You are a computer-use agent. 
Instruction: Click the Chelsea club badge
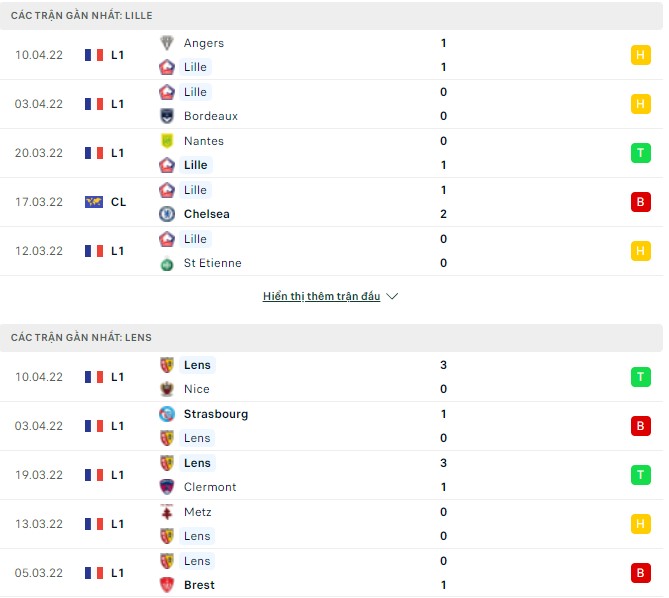coord(167,214)
